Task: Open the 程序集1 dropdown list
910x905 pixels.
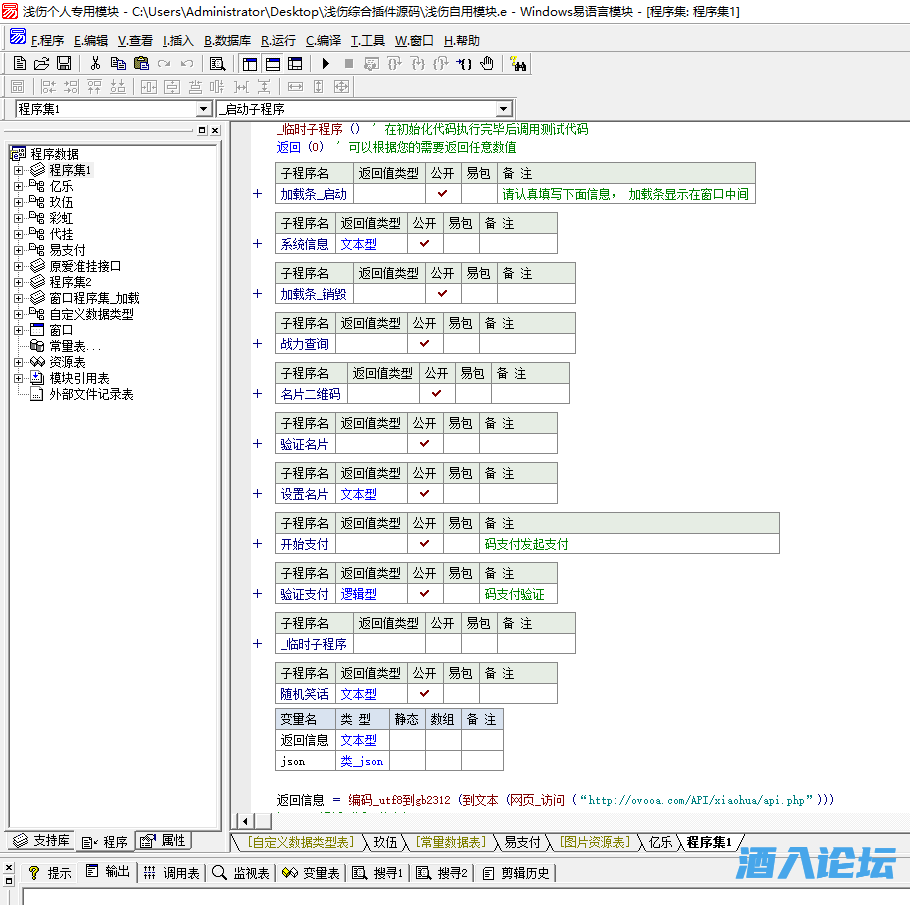Action: pos(204,109)
